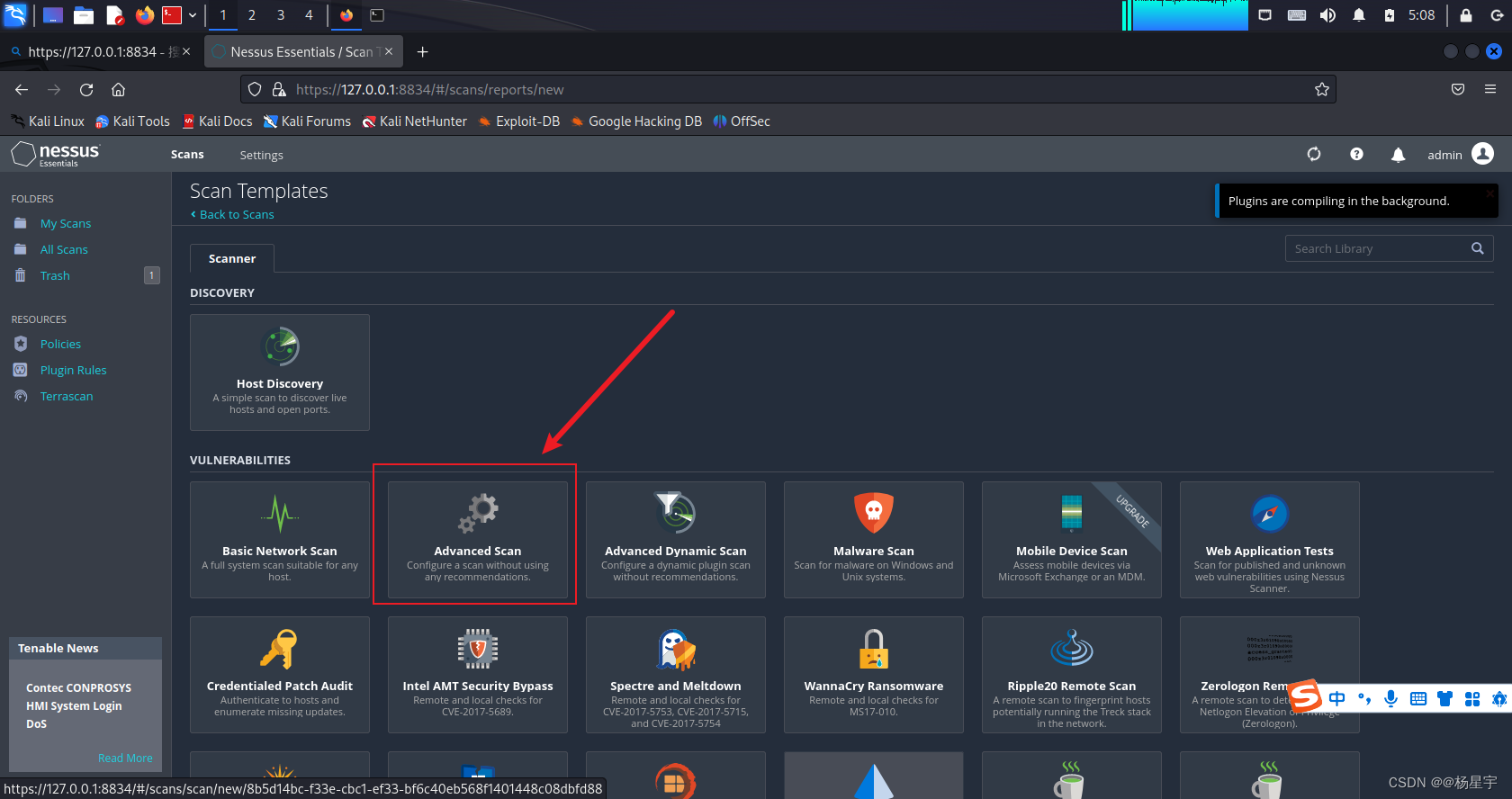Image resolution: width=1512 pixels, height=799 pixels.
Task: Open the OffSec bookmark
Action: tap(741, 121)
